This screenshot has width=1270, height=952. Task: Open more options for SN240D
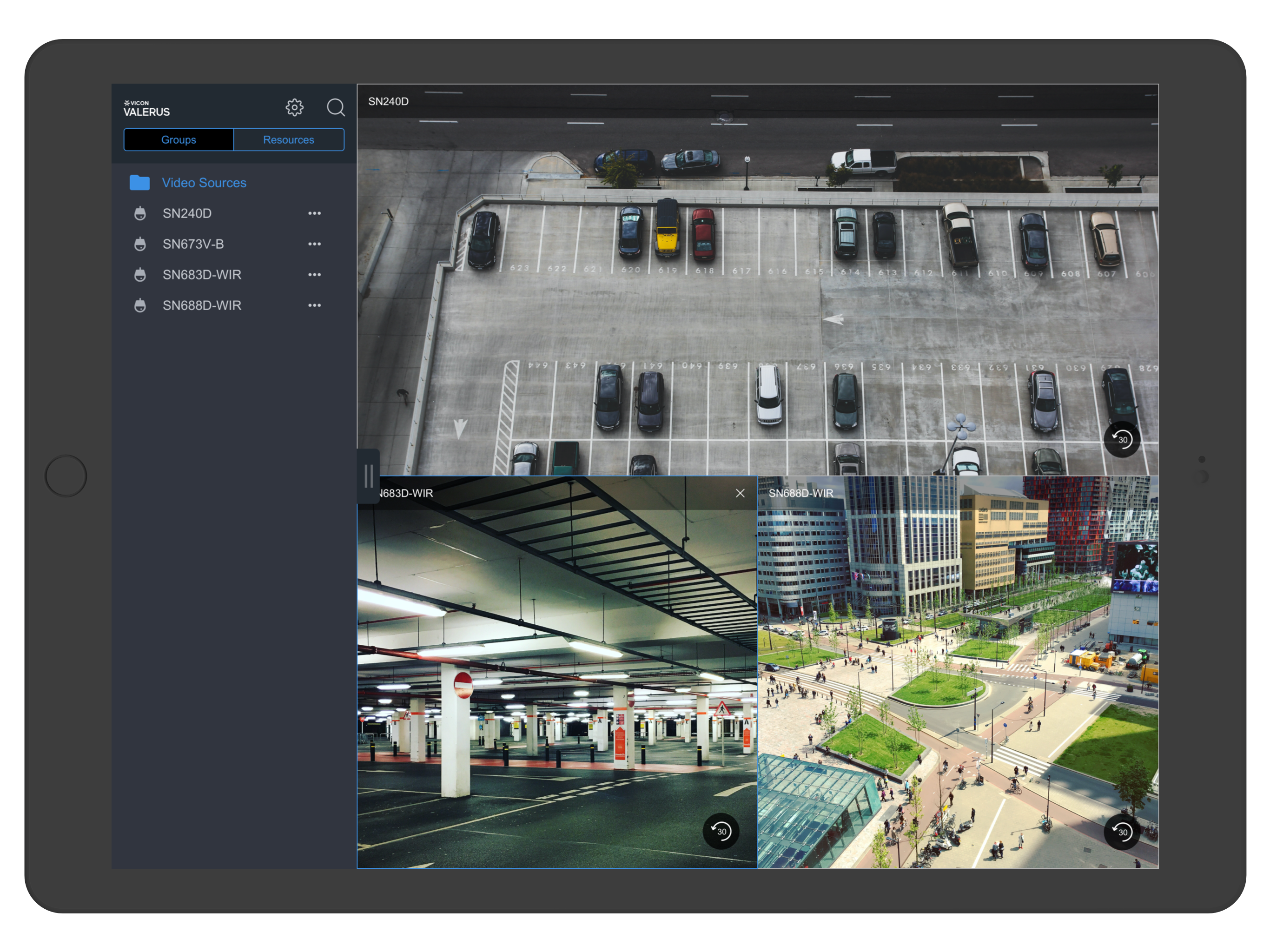click(314, 214)
